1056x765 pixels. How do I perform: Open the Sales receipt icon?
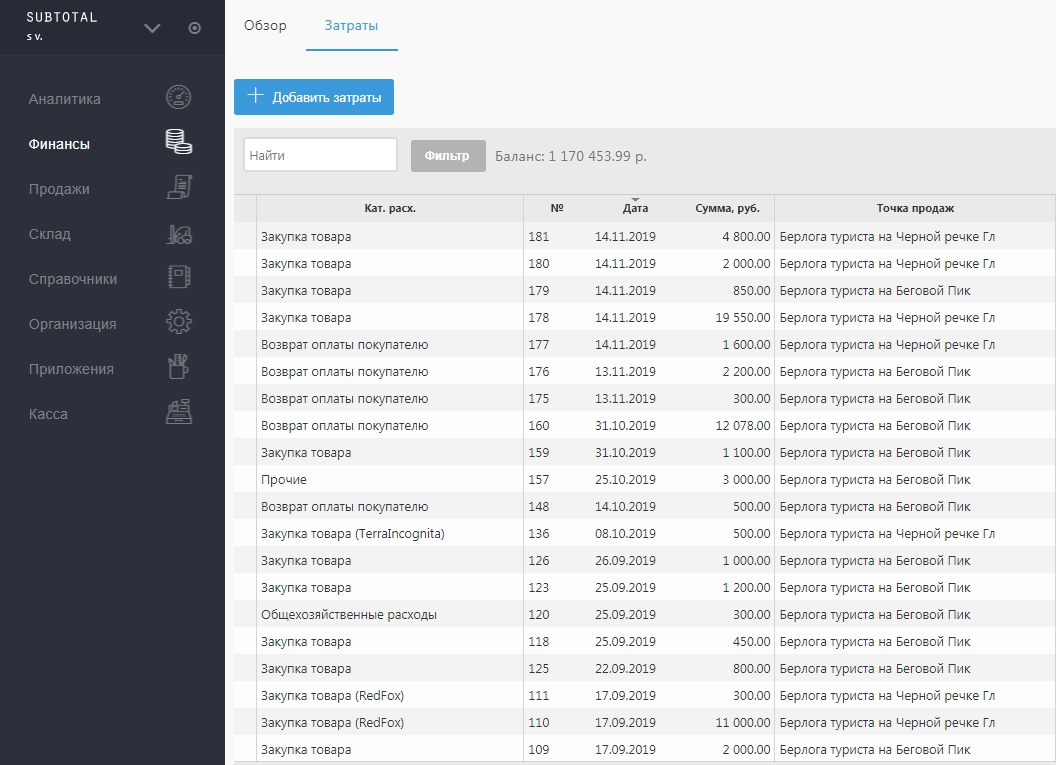click(x=179, y=187)
